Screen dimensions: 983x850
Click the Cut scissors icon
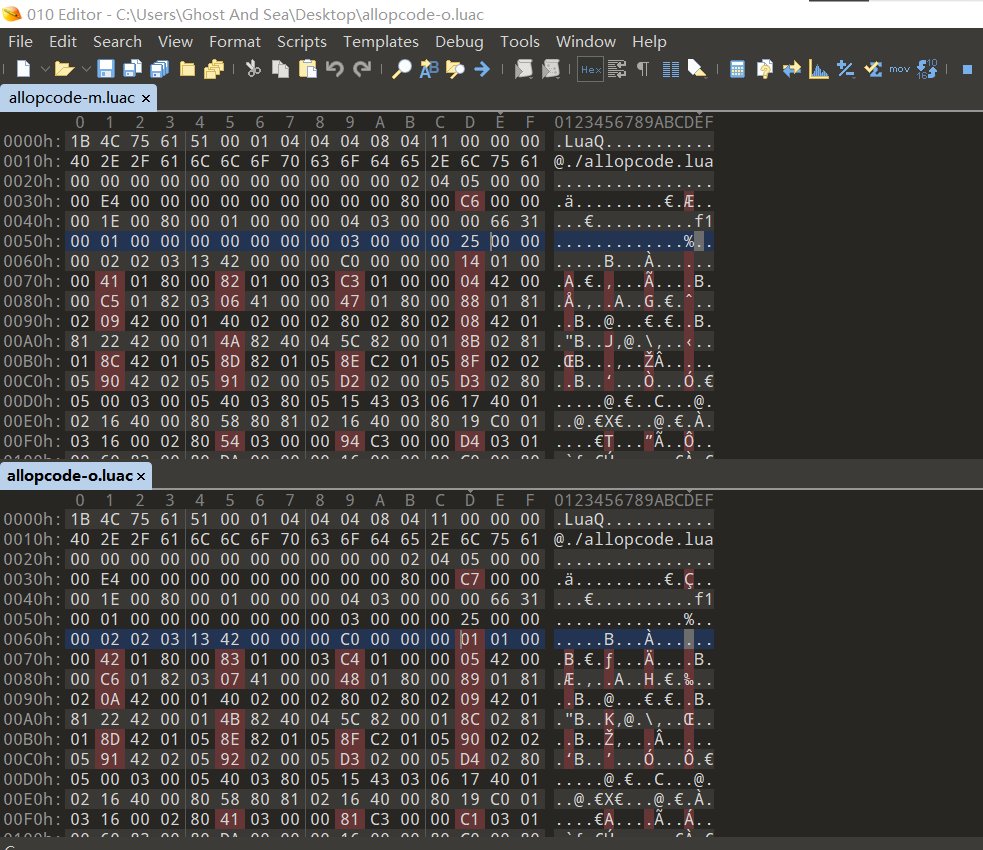click(x=253, y=69)
